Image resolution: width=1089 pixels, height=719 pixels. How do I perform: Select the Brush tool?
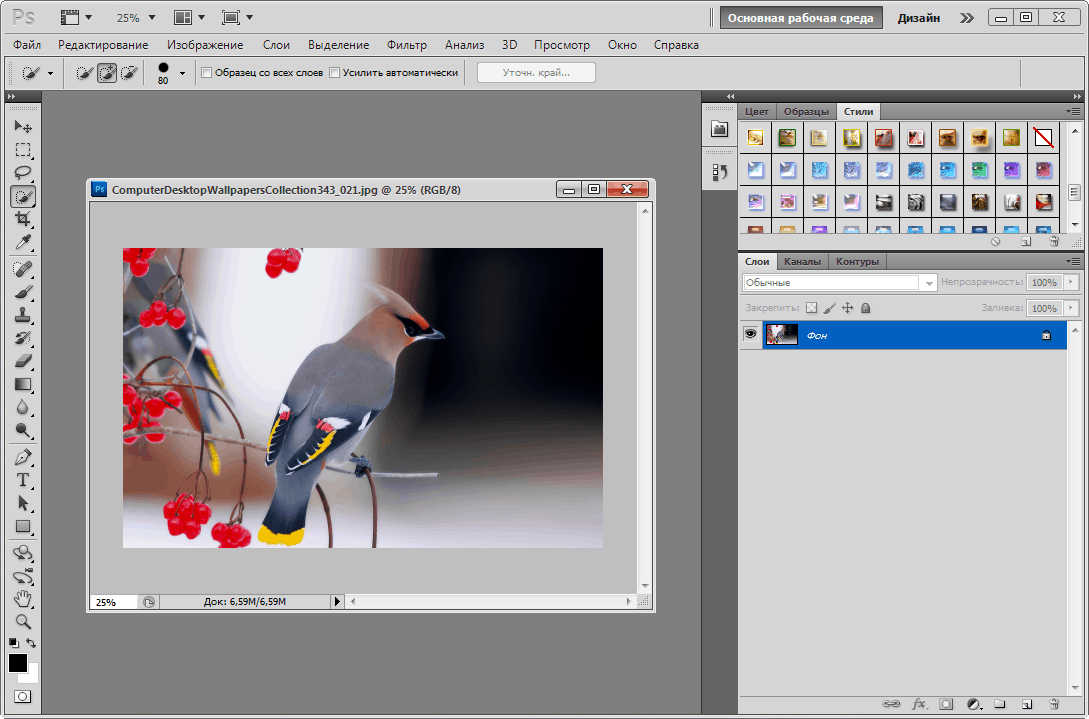(23, 292)
